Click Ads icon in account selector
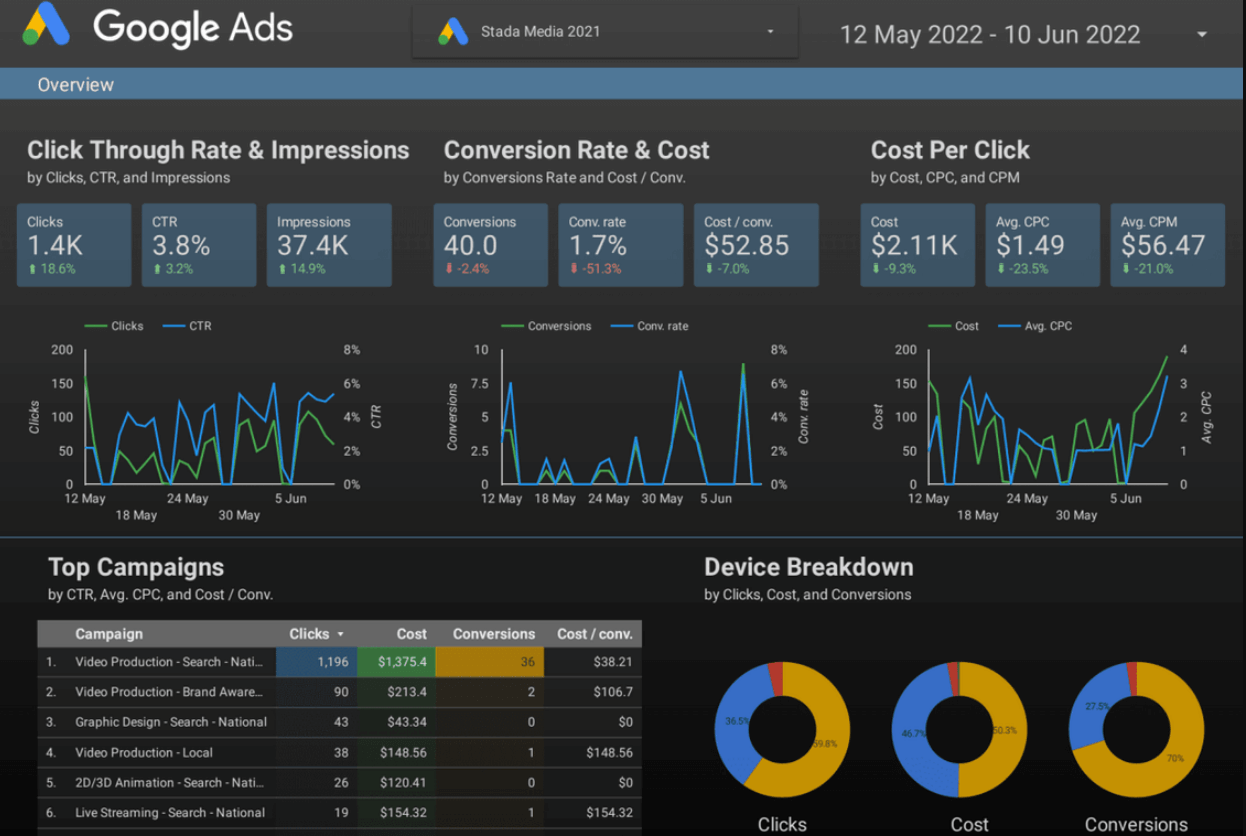Screen dimensions: 1246x836 pyautogui.click(x=453, y=32)
